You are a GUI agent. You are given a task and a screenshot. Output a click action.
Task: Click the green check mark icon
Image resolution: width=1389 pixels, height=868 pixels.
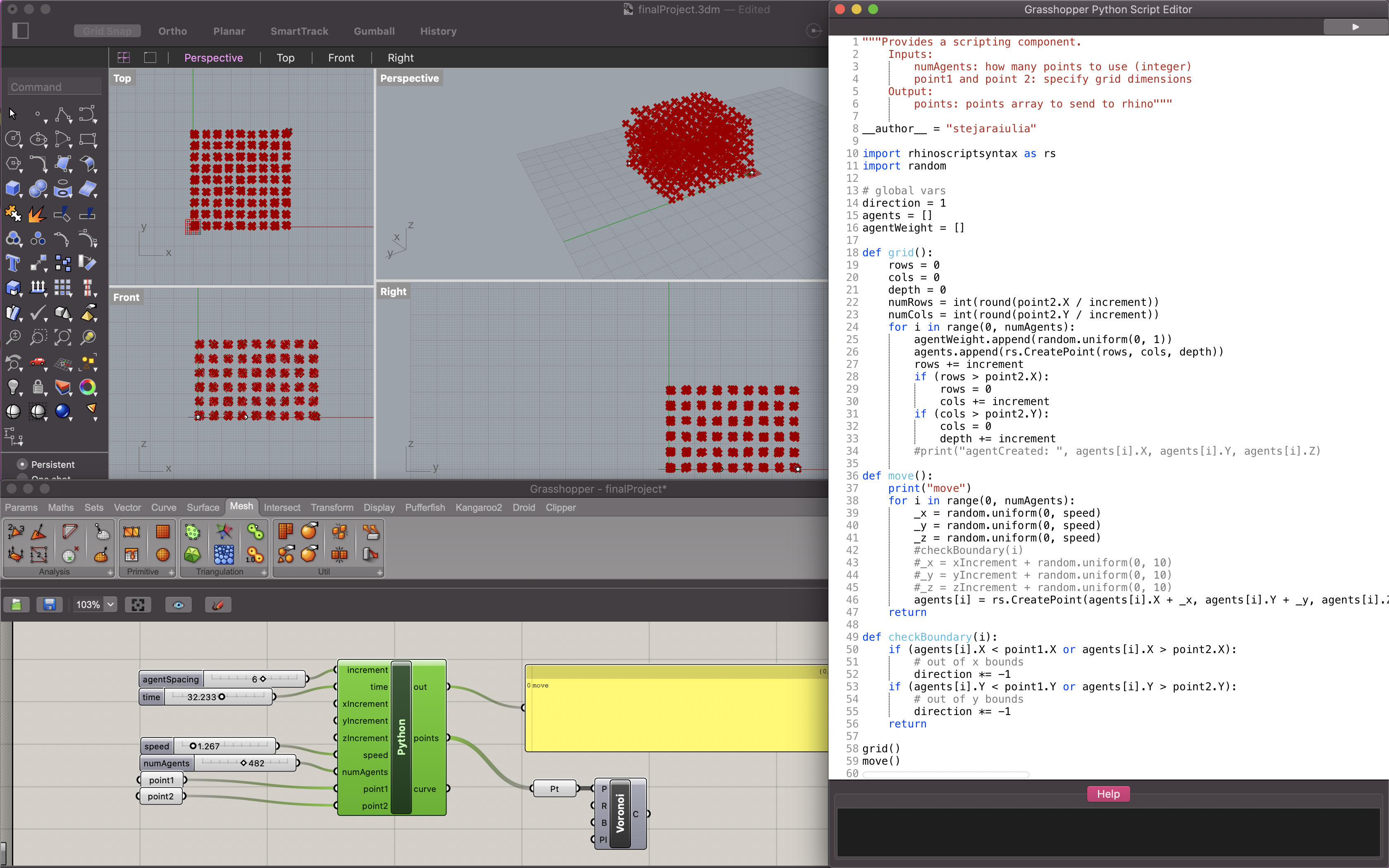click(x=37, y=312)
